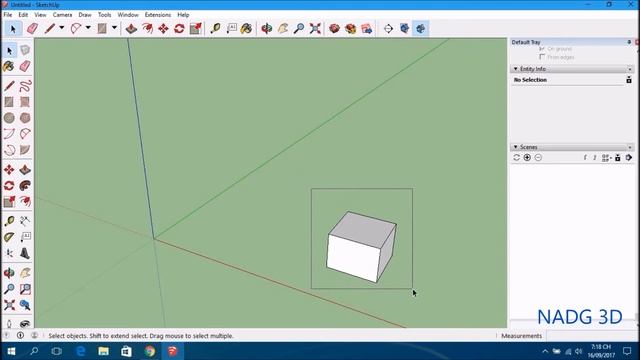
Task: Select the Move tool in the top toolbar
Action: pos(163,29)
